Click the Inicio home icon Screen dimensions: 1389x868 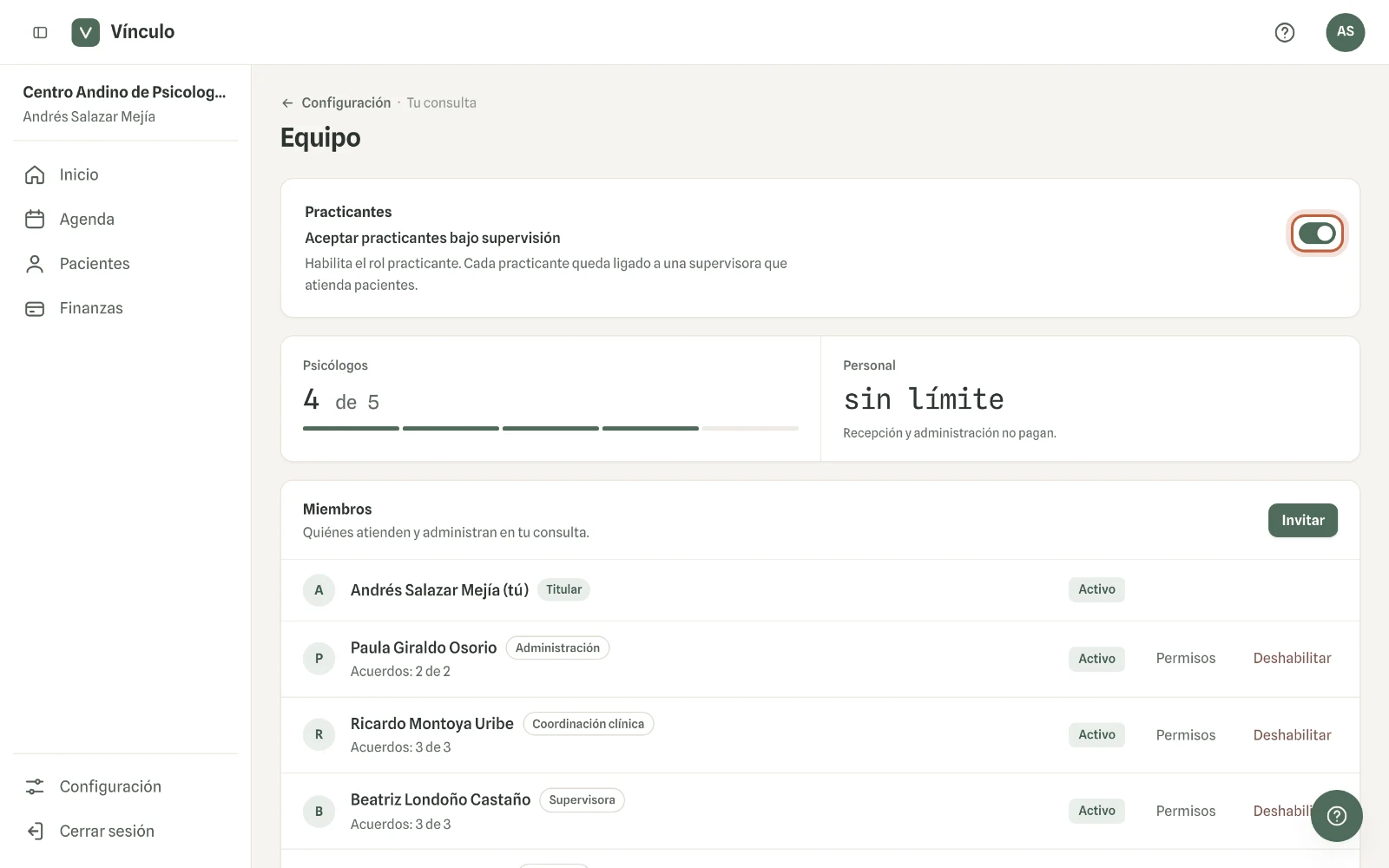[x=35, y=174]
